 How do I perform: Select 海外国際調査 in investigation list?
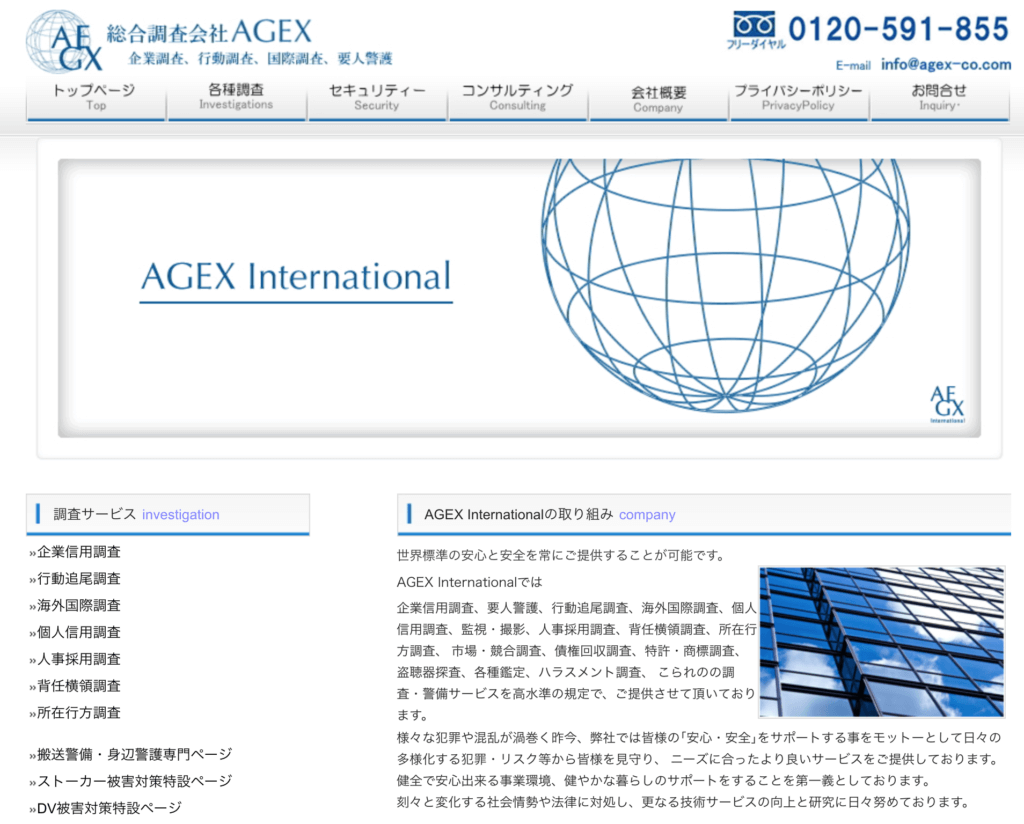79,606
